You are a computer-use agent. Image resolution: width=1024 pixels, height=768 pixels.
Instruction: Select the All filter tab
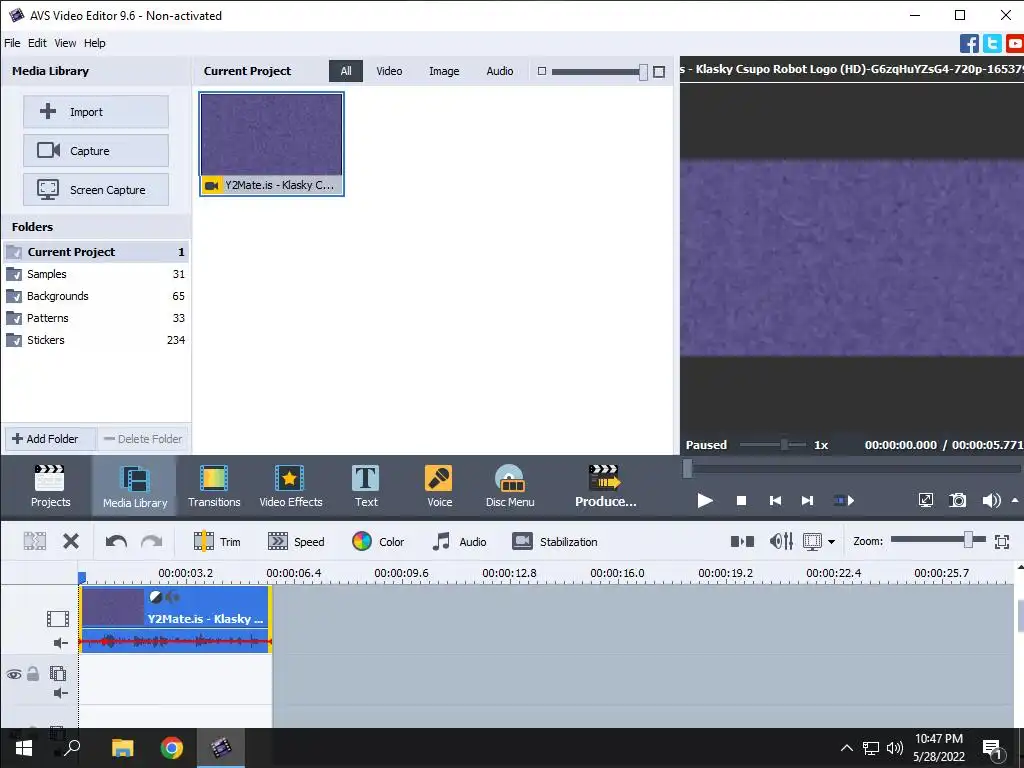[345, 71]
